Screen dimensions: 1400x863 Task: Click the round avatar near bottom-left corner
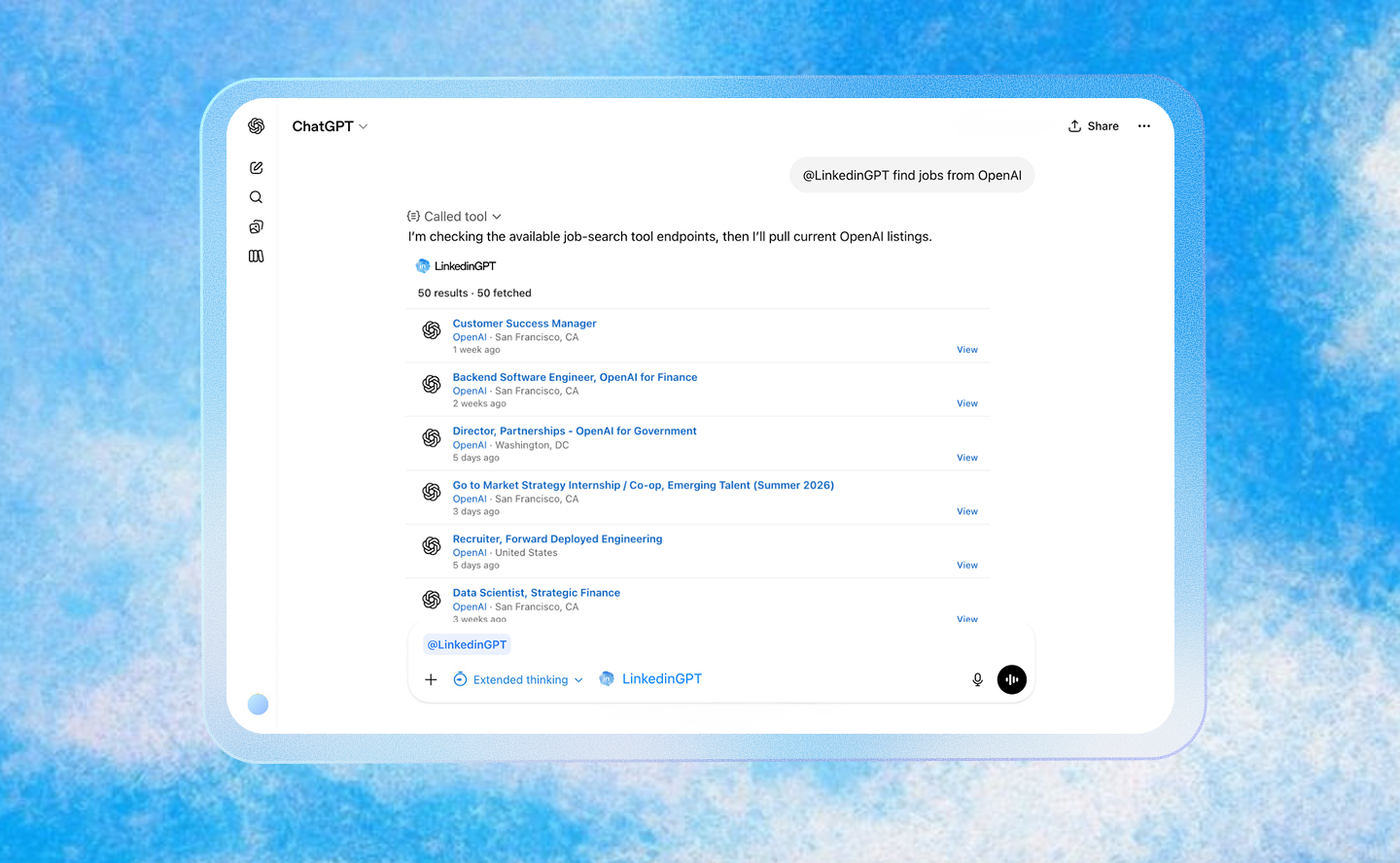pos(258,704)
